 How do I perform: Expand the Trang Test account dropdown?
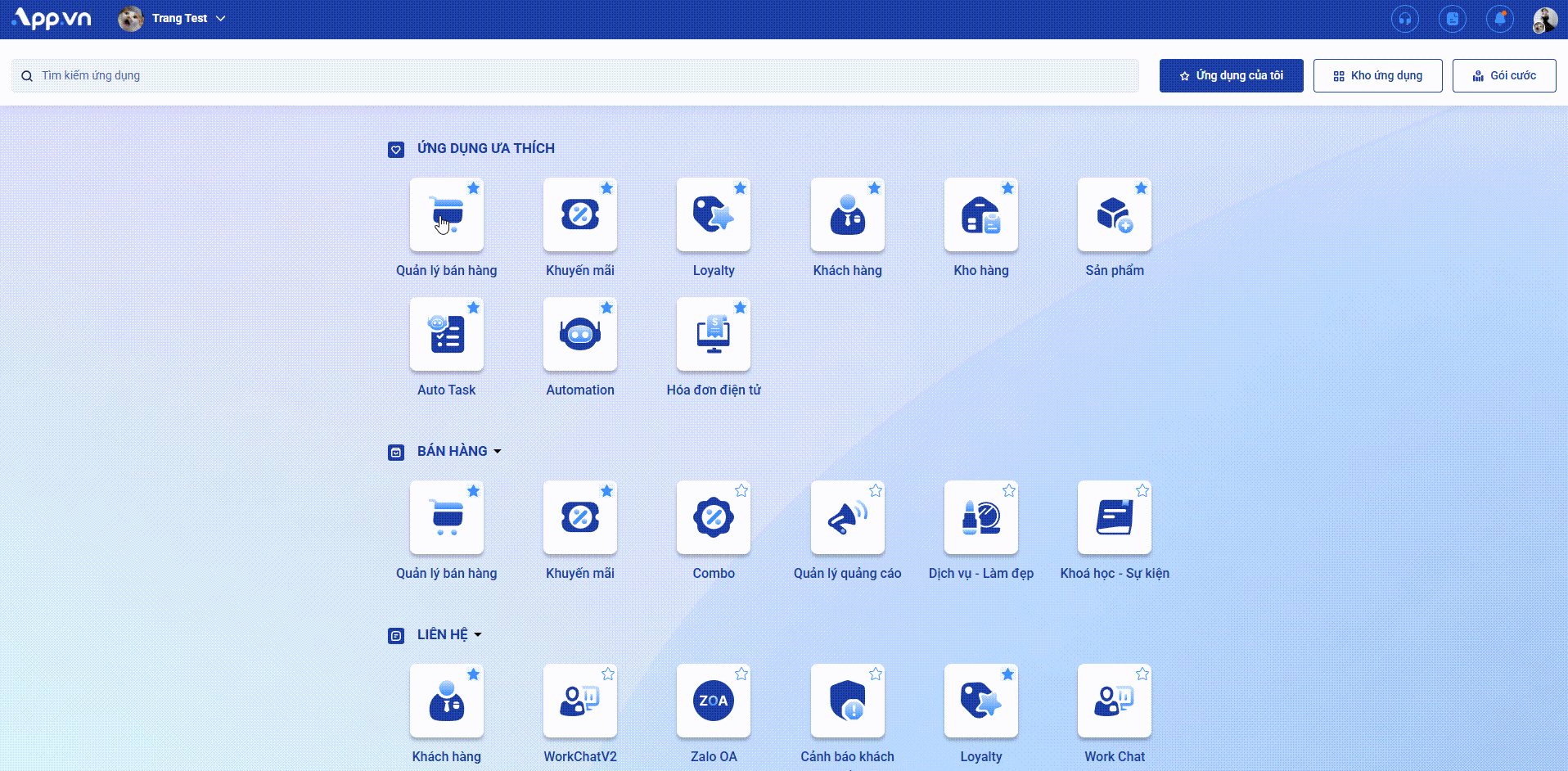(220, 18)
